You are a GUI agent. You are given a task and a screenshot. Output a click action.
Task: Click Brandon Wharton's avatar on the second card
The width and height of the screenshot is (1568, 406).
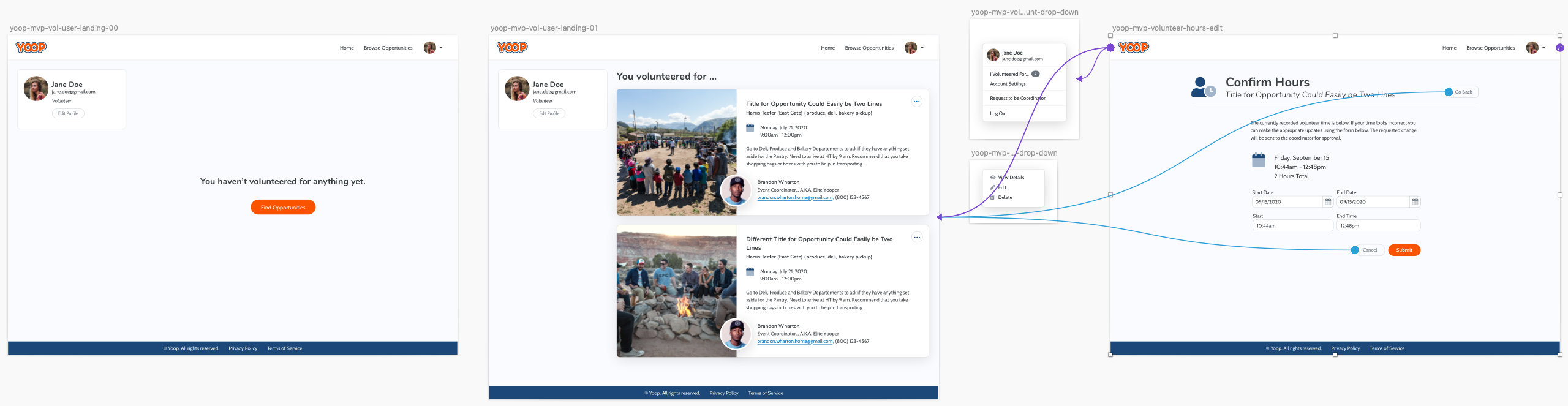click(x=736, y=334)
